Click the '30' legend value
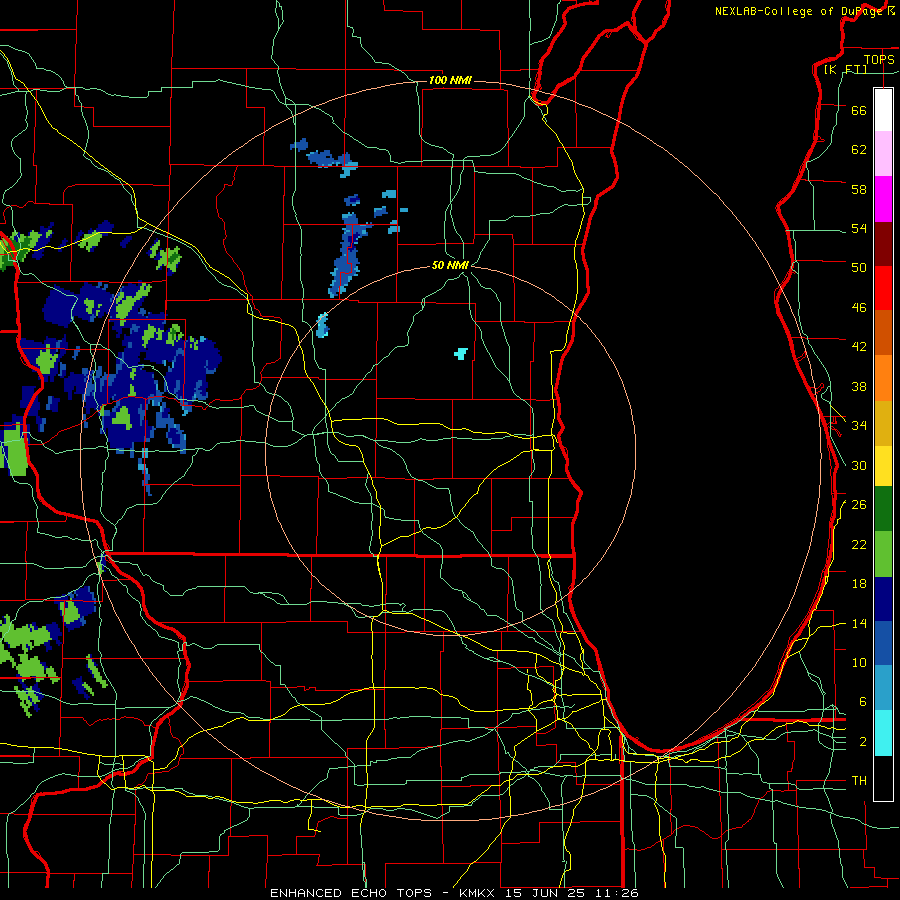Image resolution: width=900 pixels, height=900 pixels. coord(859,465)
